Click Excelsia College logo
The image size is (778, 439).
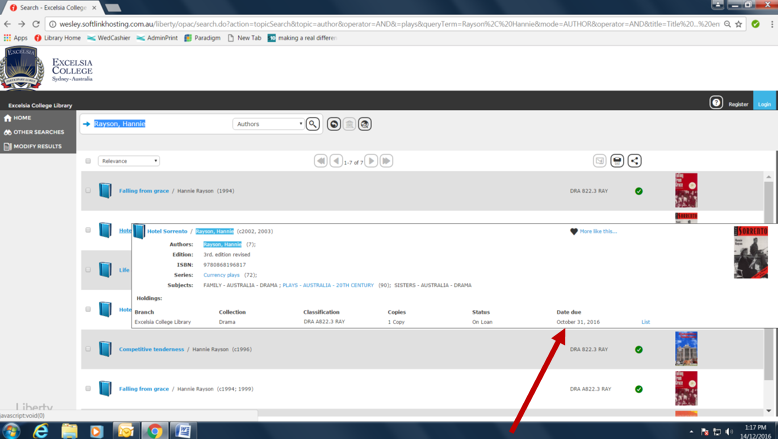point(47,68)
